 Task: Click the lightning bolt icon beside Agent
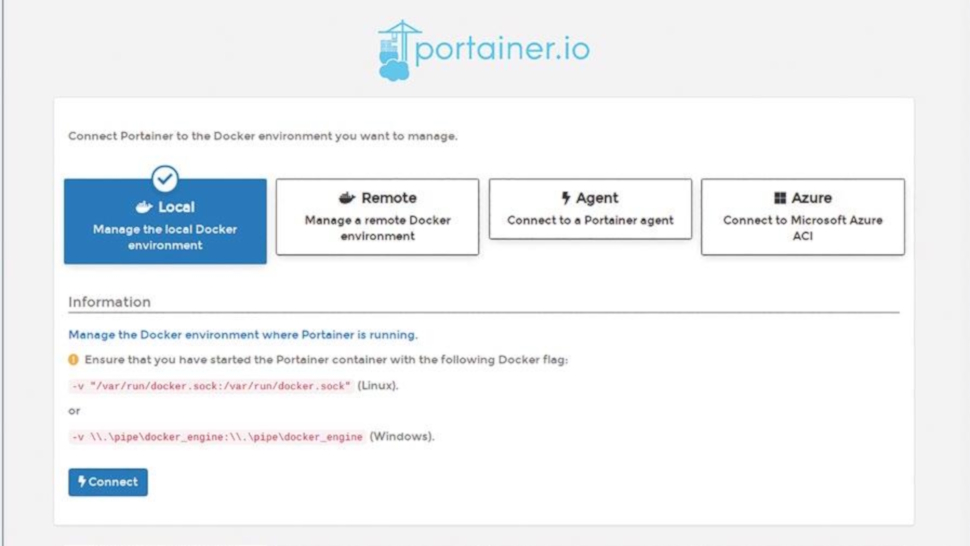click(x=565, y=198)
